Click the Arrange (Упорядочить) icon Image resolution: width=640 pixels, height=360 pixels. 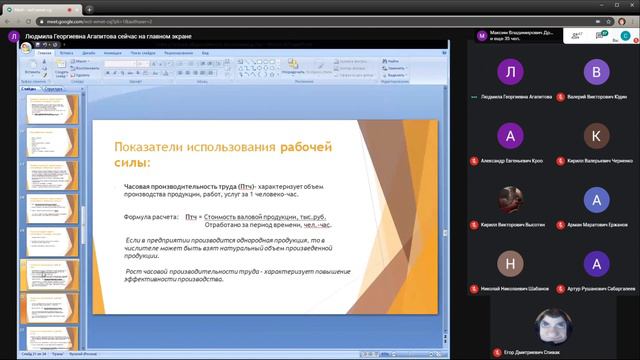point(293,64)
